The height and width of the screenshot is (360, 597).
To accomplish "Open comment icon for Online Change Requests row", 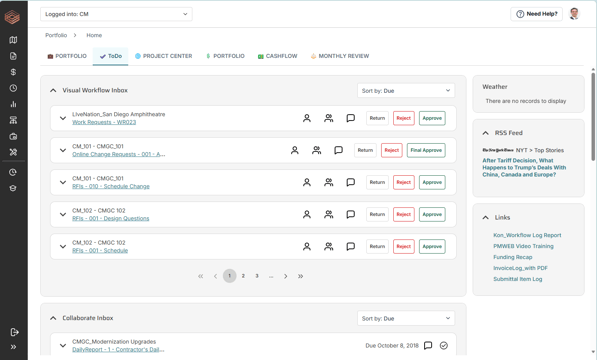I will point(338,150).
